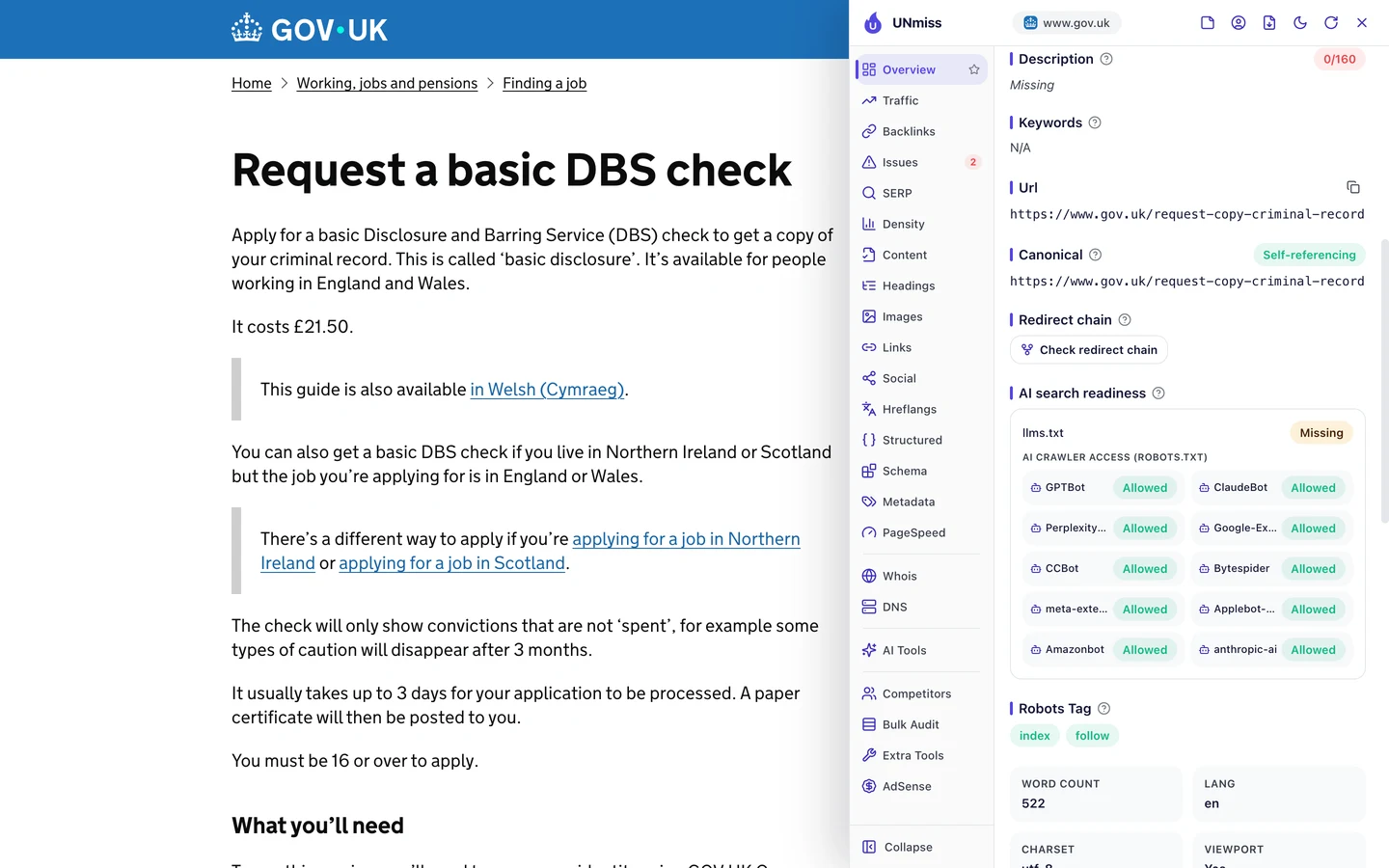Click the Description help question-mark icon
1389x868 pixels.
pos(1106,59)
